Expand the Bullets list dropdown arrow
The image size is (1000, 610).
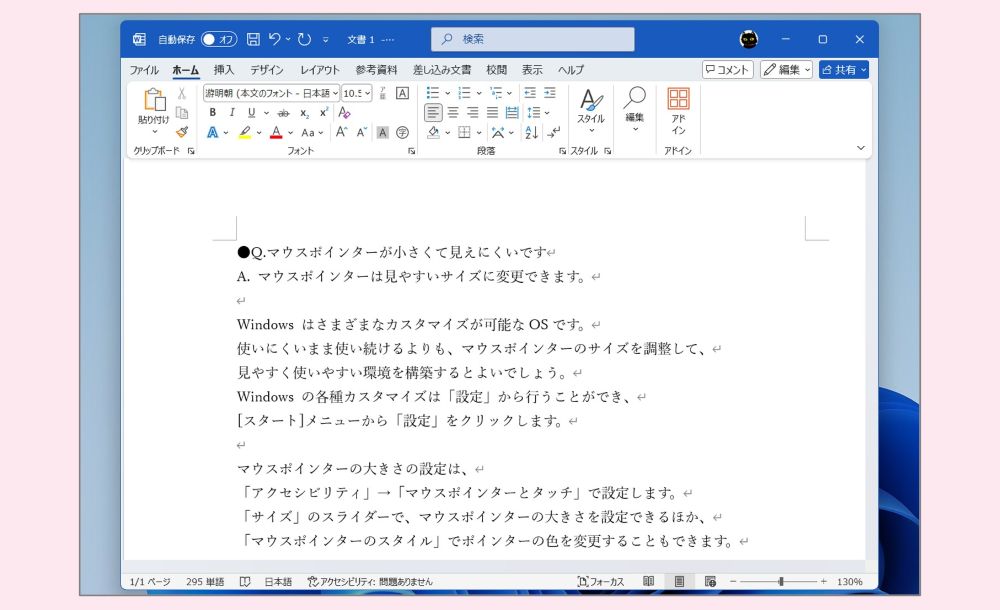click(x=448, y=93)
